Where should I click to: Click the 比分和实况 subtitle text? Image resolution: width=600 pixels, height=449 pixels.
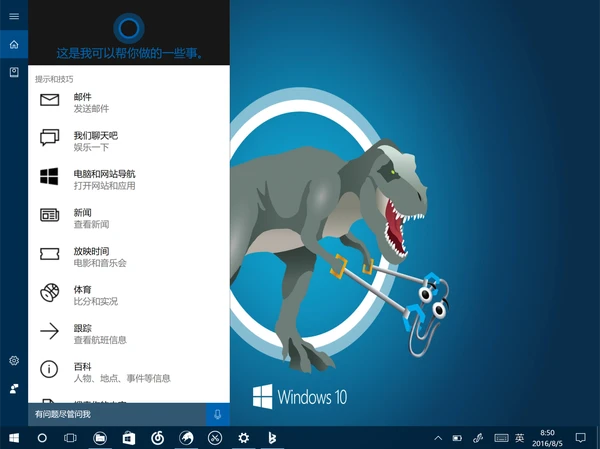click(x=96, y=302)
